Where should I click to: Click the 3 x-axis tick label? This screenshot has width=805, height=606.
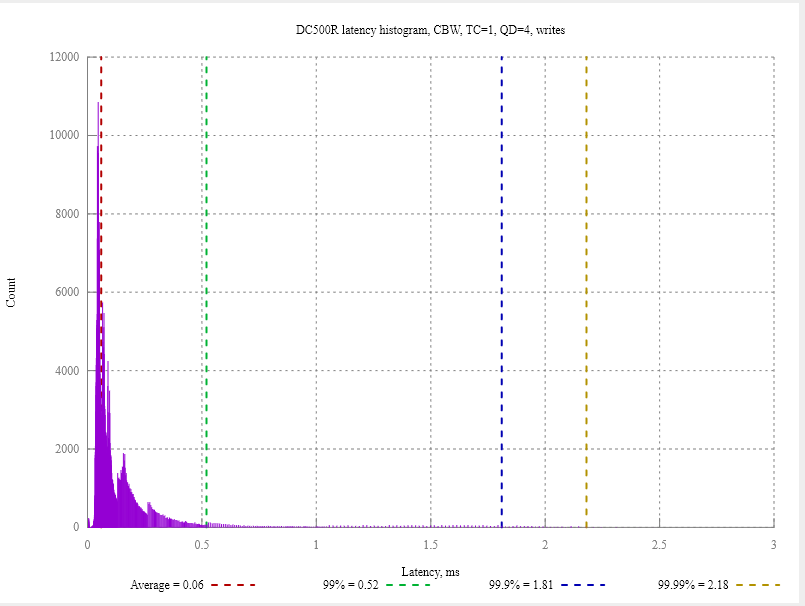click(x=774, y=545)
